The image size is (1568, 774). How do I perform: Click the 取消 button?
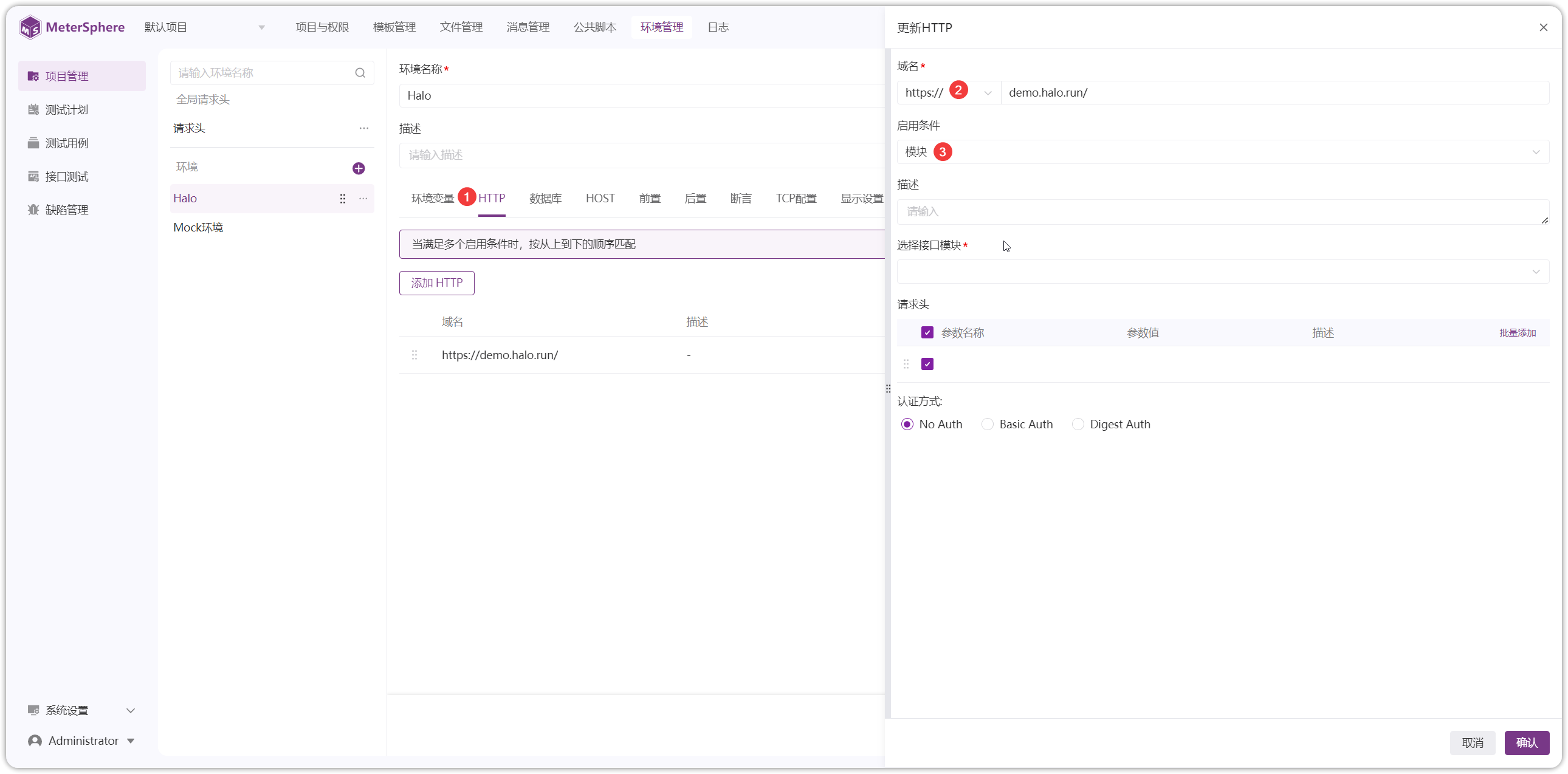[1473, 742]
